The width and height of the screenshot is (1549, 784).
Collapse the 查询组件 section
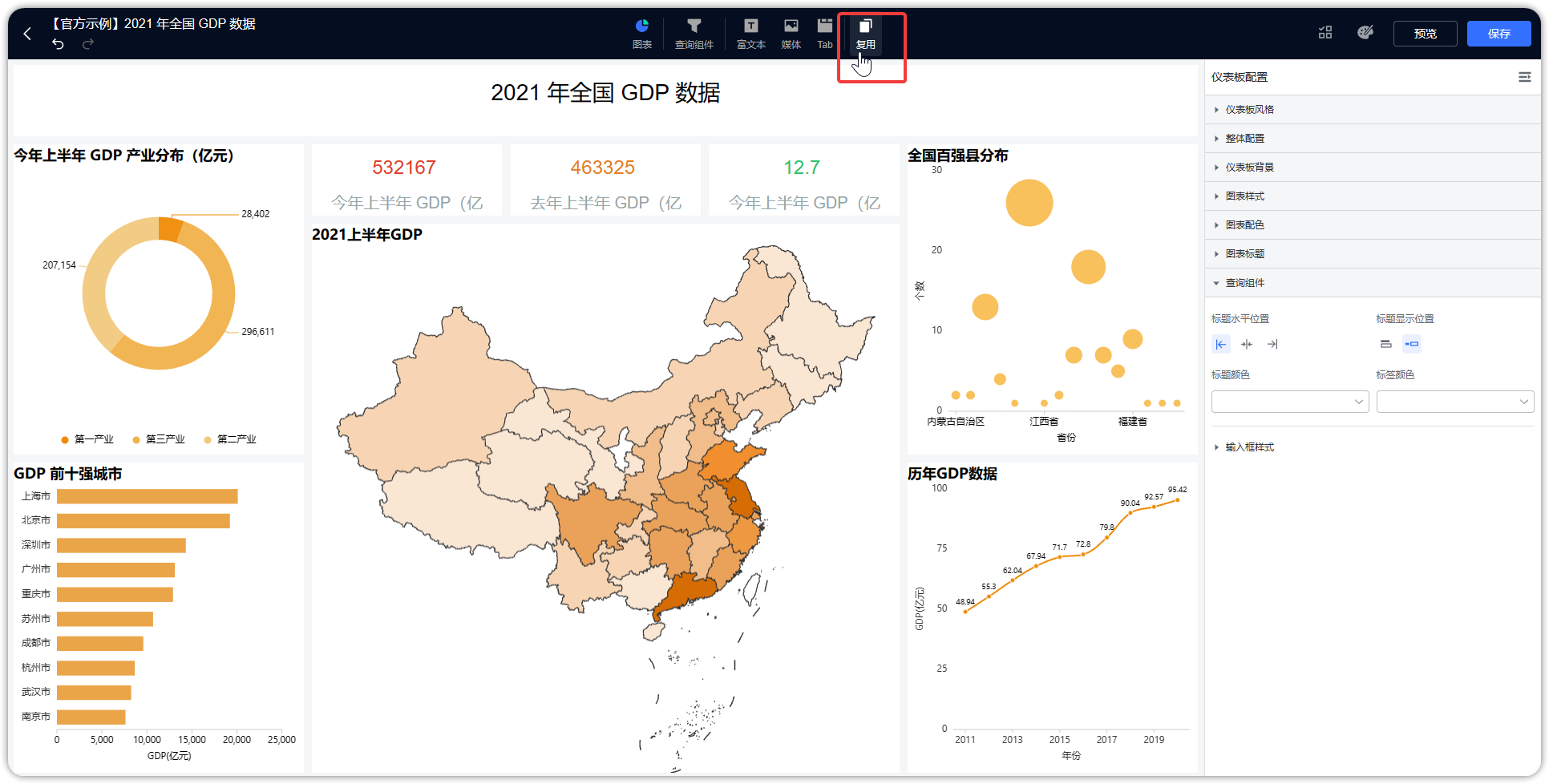coord(1373,283)
